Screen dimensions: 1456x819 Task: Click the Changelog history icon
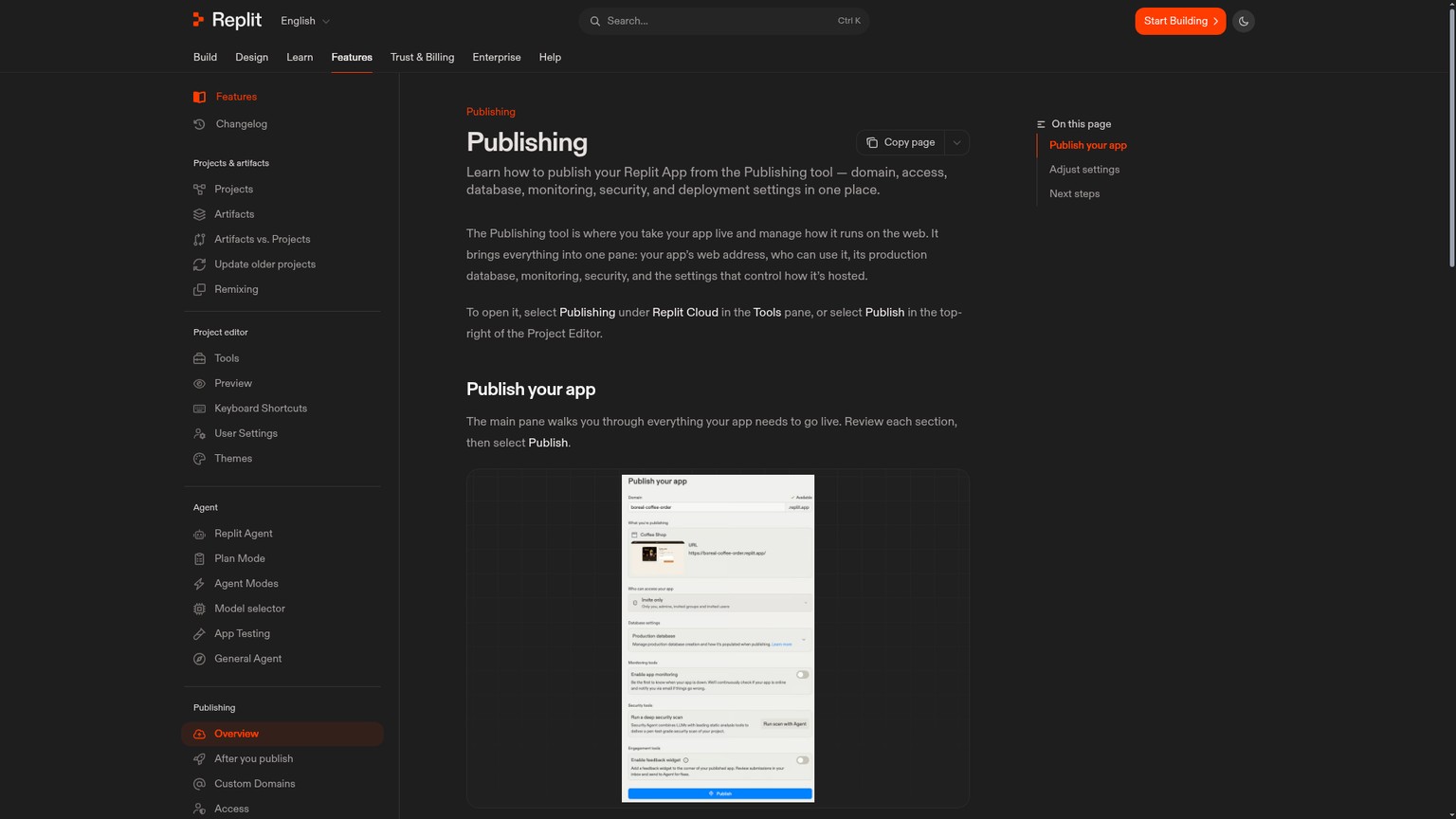coord(199,124)
